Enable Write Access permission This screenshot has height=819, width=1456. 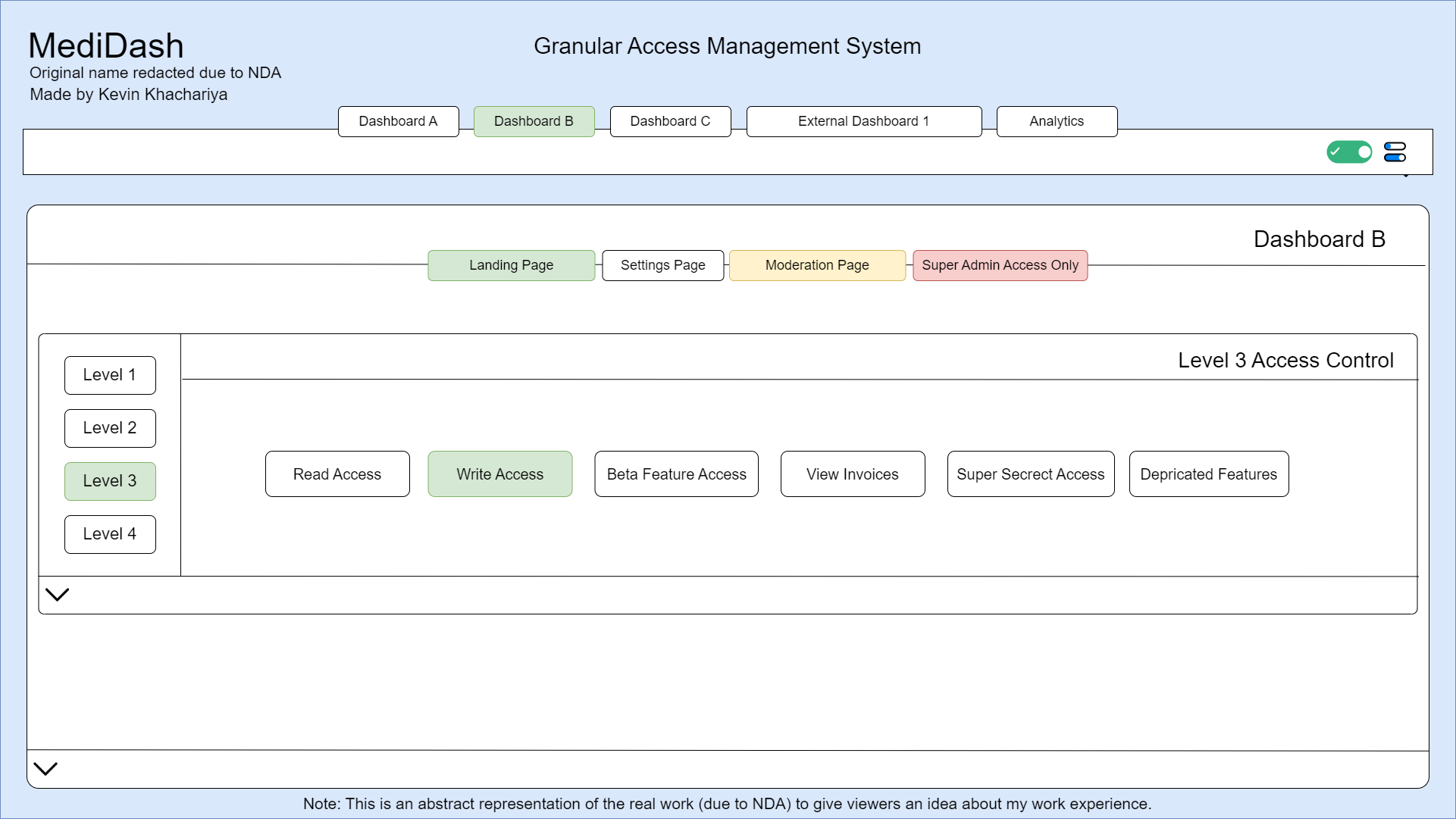click(x=500, y=474)
